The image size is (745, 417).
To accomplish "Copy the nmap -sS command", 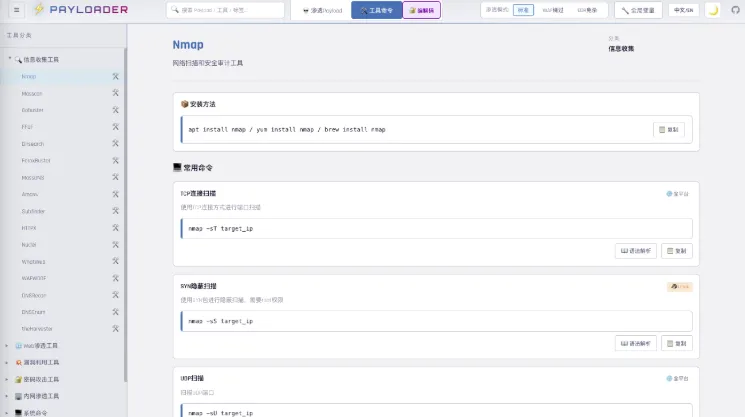I will click(677, 343).
